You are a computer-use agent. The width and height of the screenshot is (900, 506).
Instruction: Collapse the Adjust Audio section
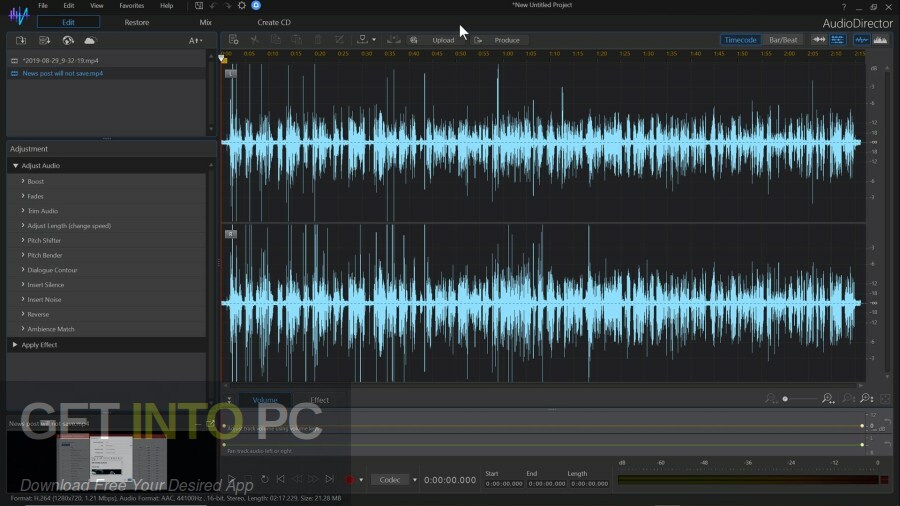pos(15,165)
